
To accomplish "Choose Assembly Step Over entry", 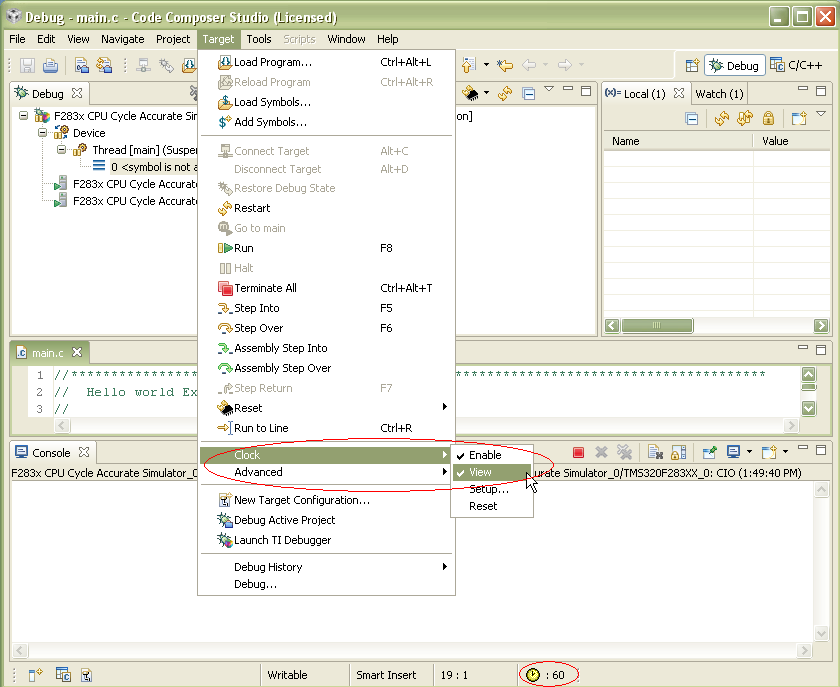I will (x=326, y=368).
